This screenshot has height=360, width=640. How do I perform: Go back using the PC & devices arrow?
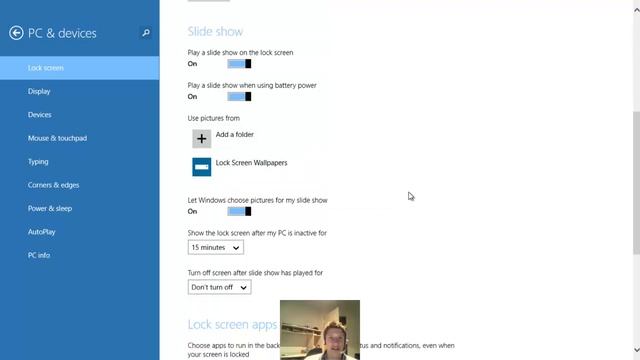click(16, 33)
